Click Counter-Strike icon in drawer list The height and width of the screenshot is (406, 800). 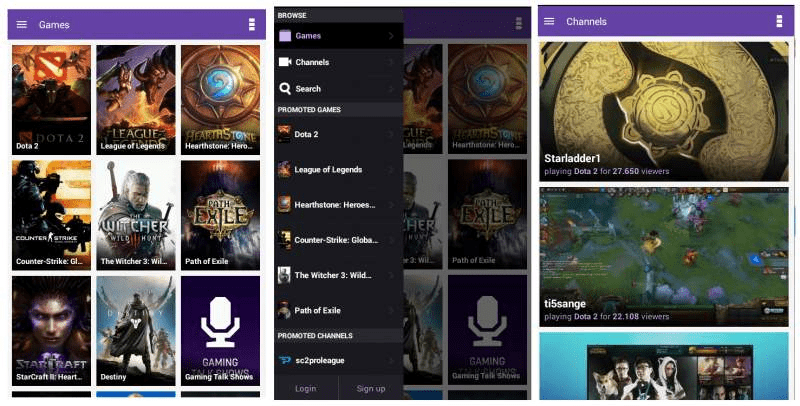(284, 240)
